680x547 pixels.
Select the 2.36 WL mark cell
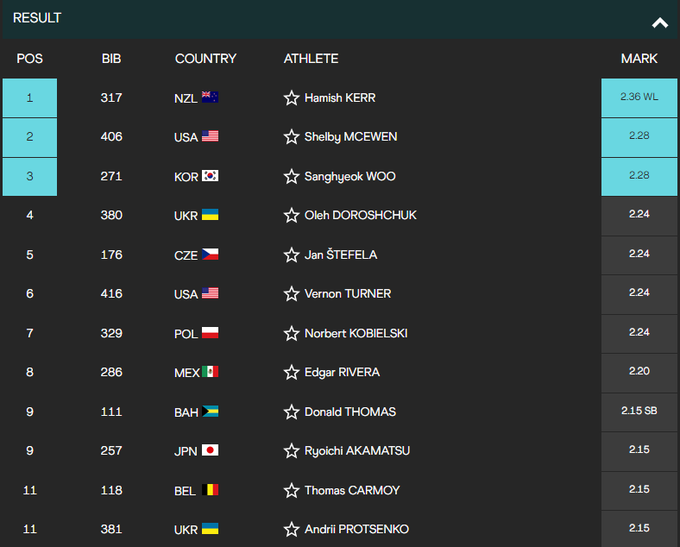639,98
